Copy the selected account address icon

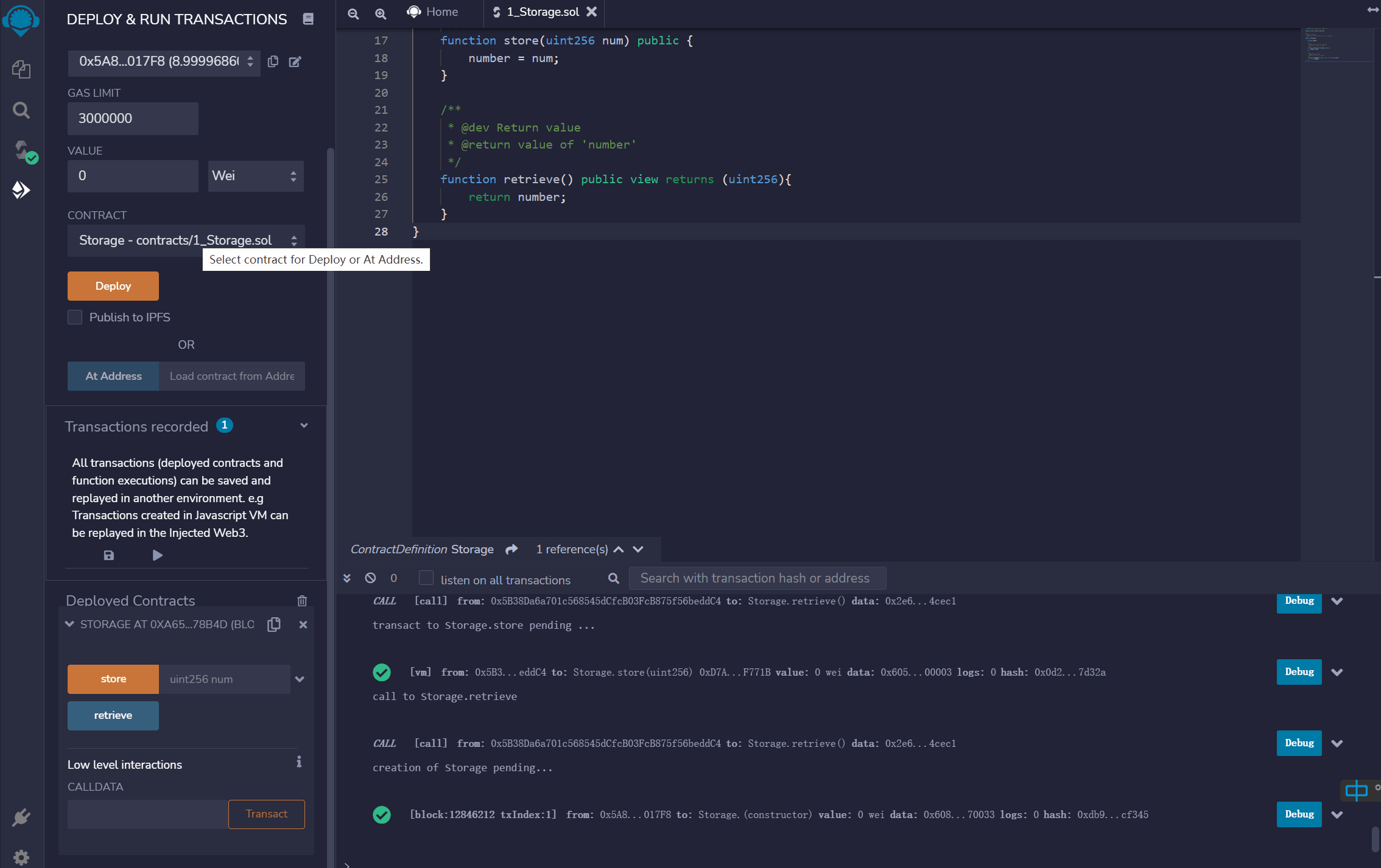pyautogui.click(x=273, y=61)
